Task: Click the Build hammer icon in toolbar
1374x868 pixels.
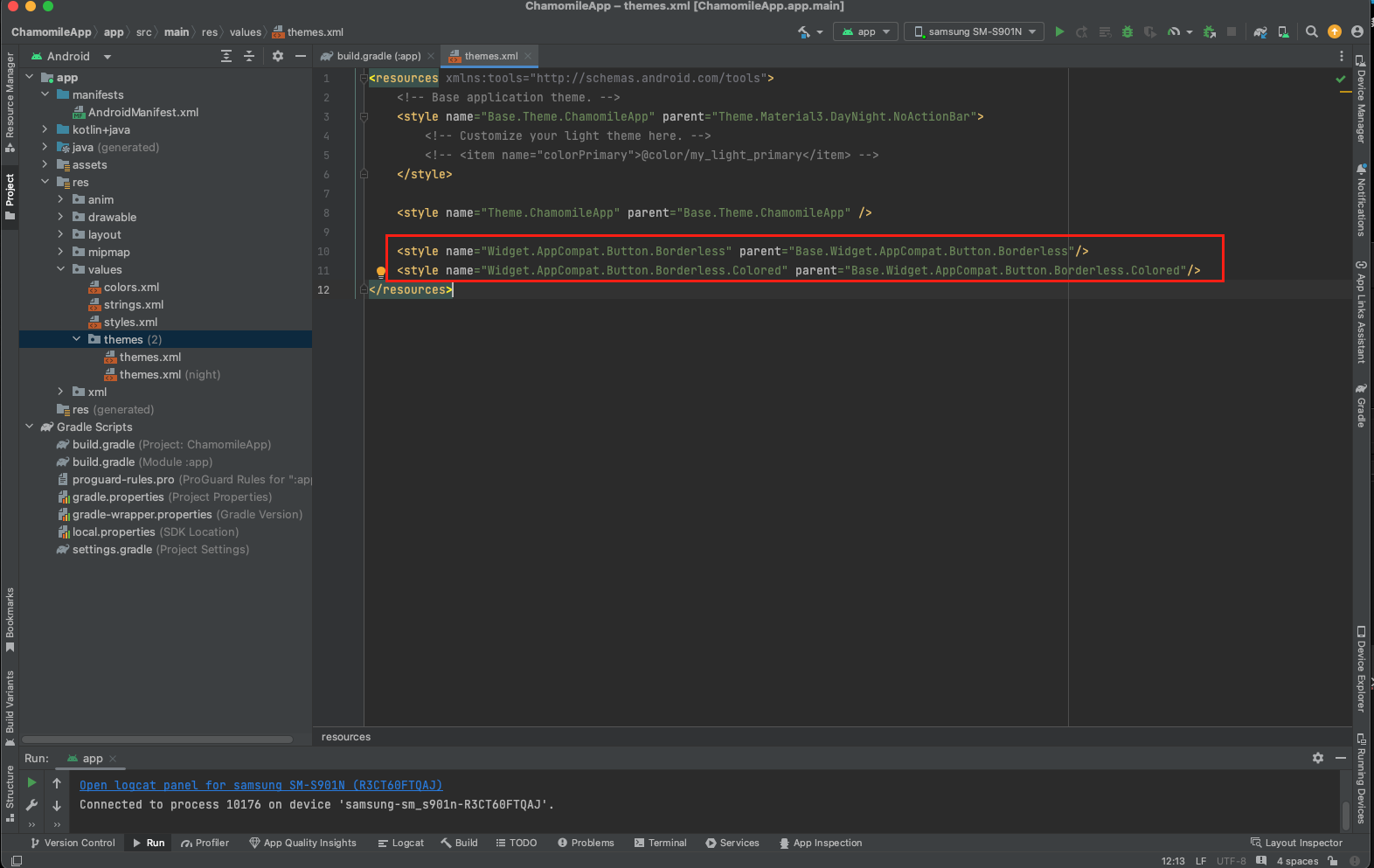Action: pos(804,32)
